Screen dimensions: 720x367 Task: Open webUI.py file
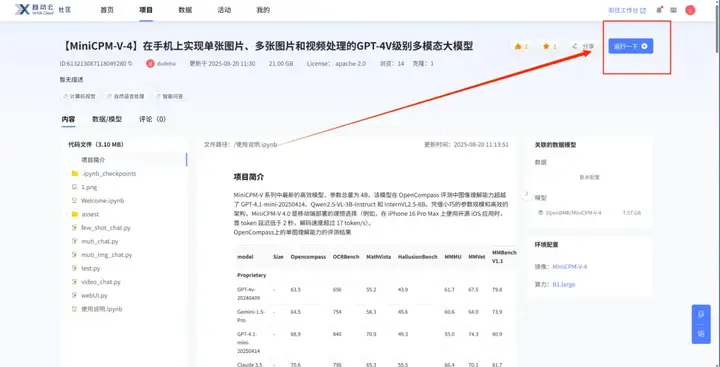pos(94,295)
